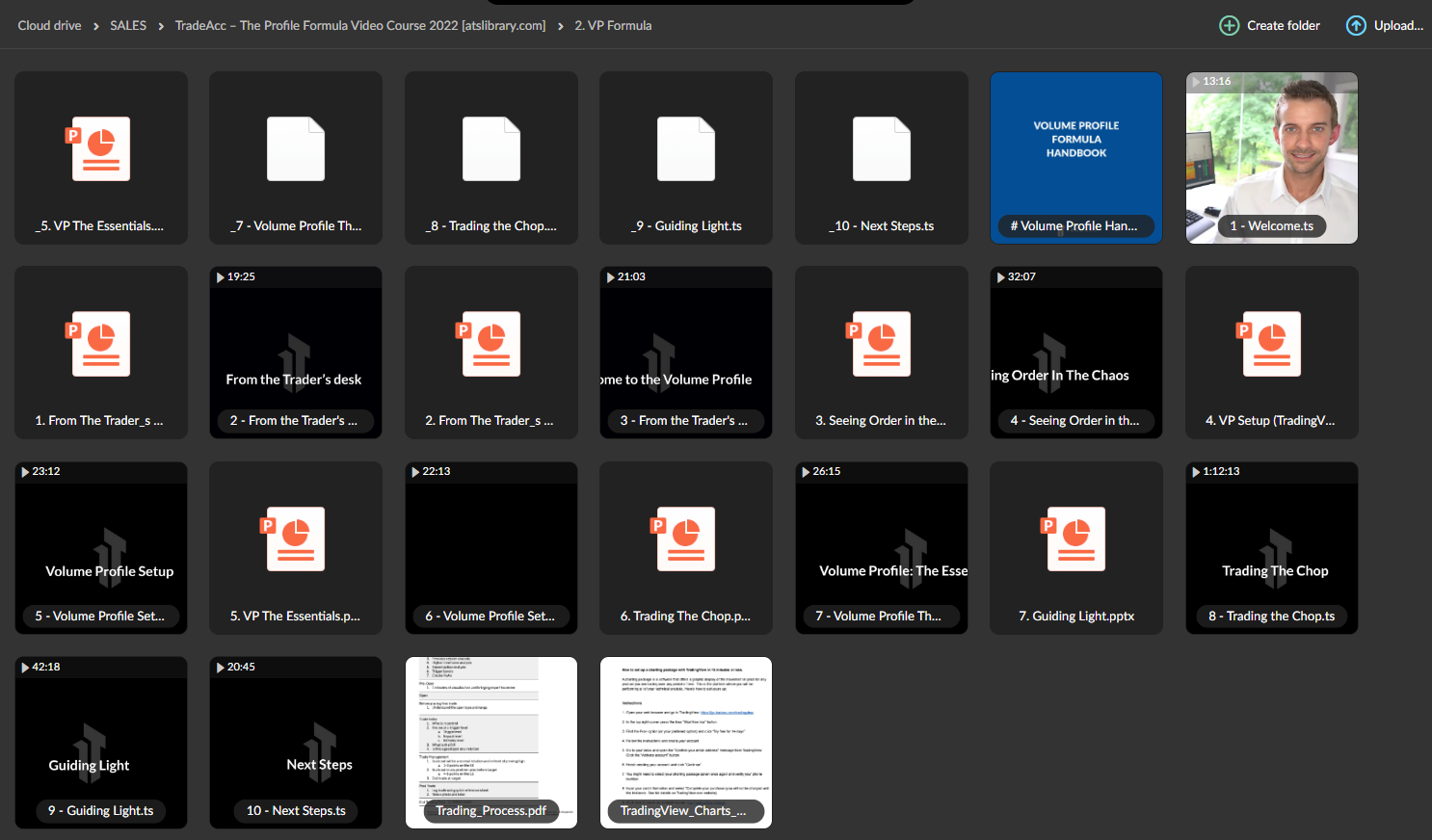This screenshot has height=840, width=1432.
Task: Go to 2. VP Formula breadcrumb entry
Action: pyautogui.click(x=613, y=26)
